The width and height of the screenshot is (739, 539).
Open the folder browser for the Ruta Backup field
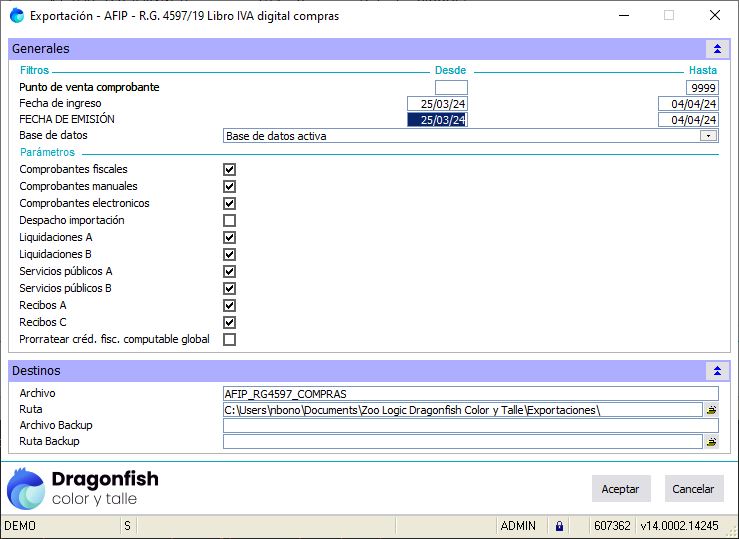pos(711,442)
